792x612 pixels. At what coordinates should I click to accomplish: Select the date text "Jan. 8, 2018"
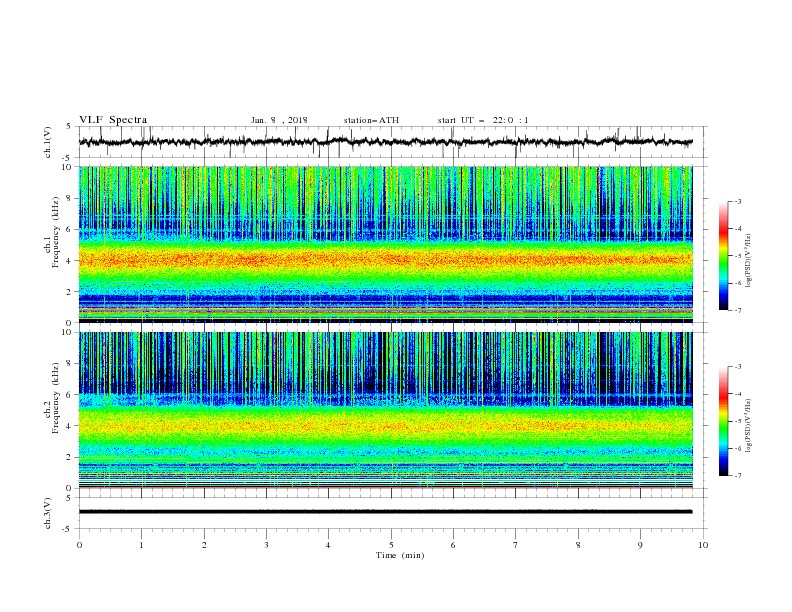(279, 120)
